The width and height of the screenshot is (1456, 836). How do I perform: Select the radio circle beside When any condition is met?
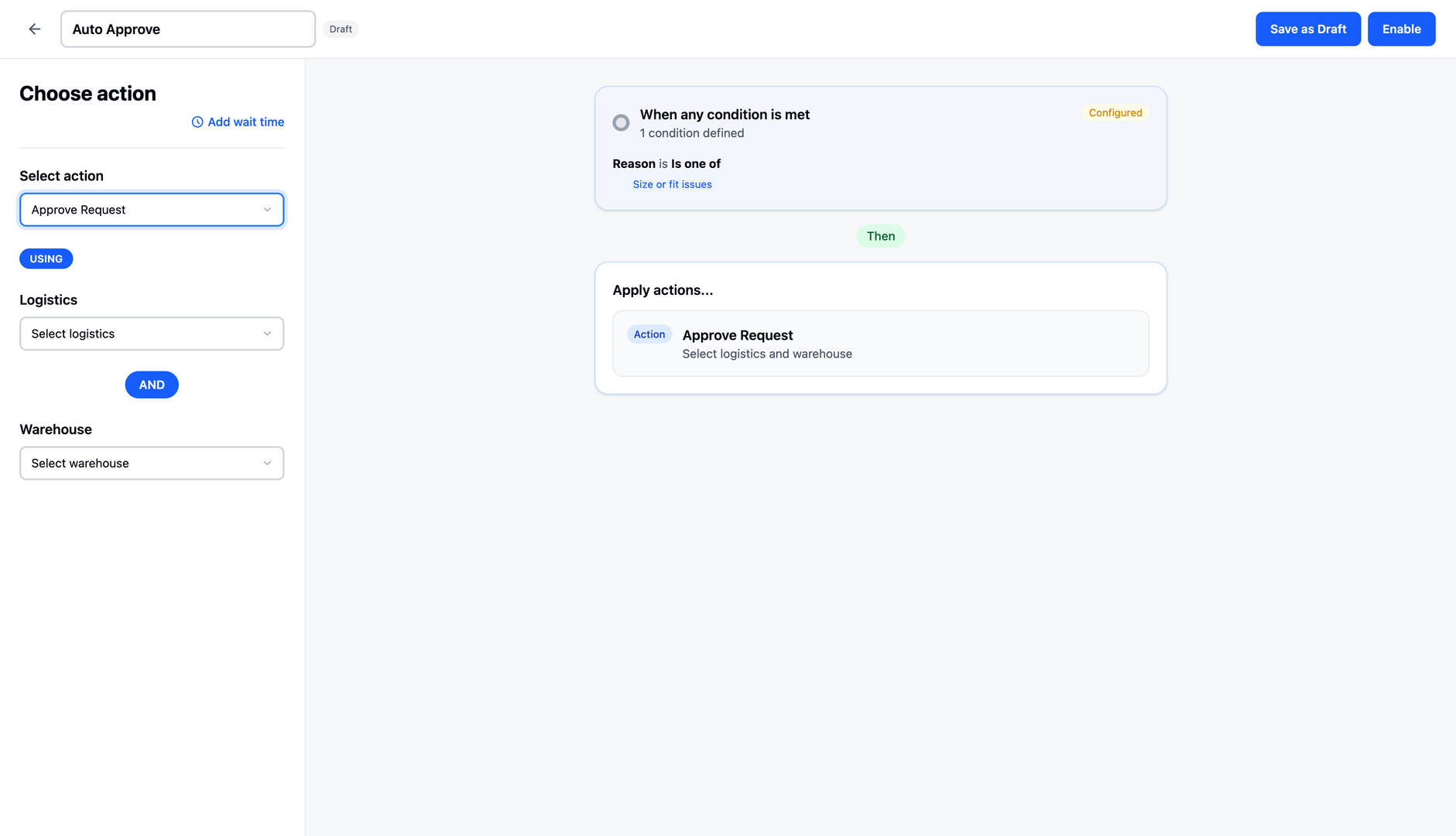coord(621,122)
